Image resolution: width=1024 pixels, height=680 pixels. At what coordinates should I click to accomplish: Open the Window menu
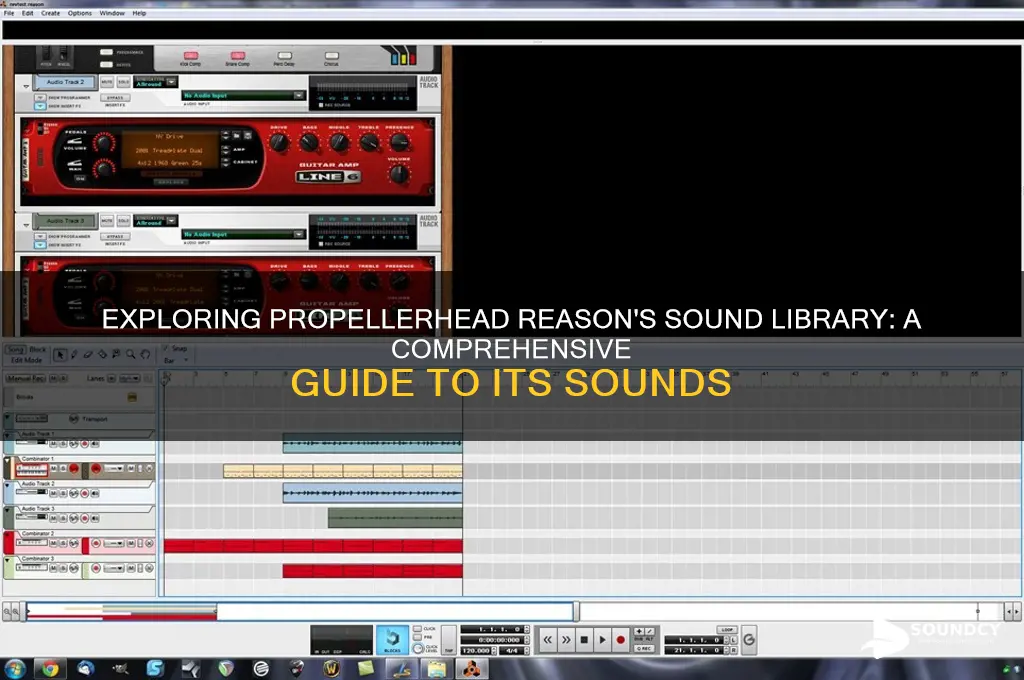pyautogui.click(x=112, y=13)
